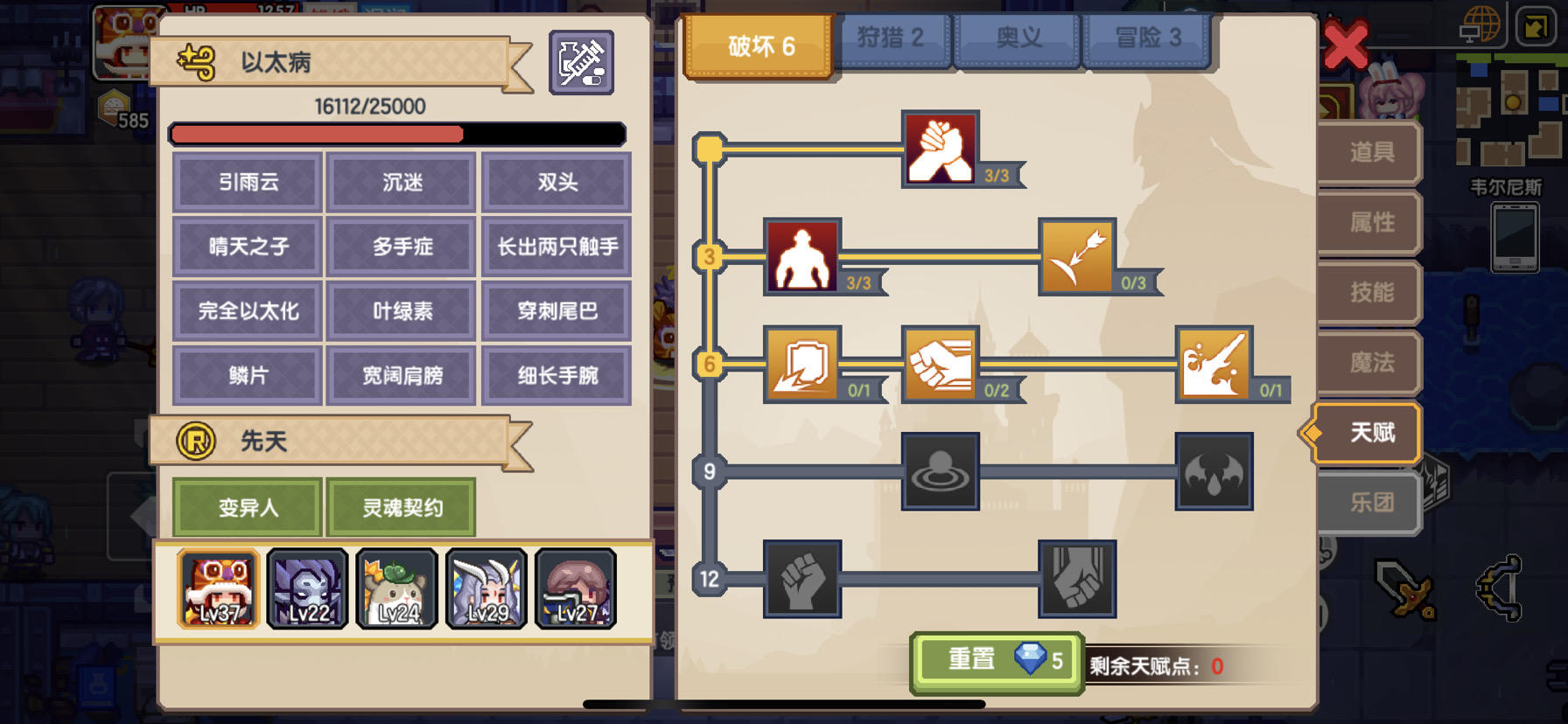
Task: Click the 重置 reset button
Action: pos(997,662)
